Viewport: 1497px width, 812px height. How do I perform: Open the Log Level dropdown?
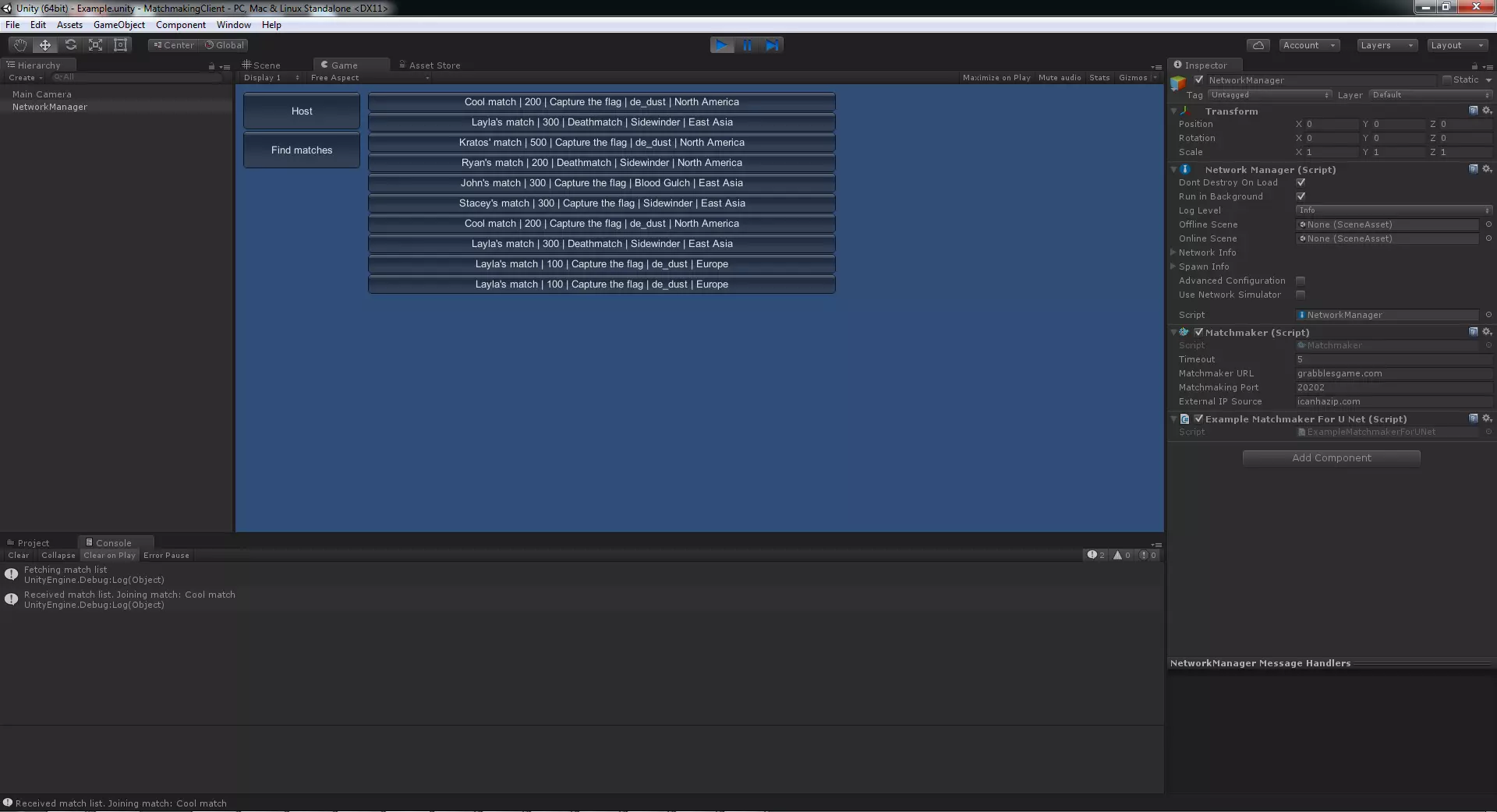pyautogui.click(x=1394, y=210)
